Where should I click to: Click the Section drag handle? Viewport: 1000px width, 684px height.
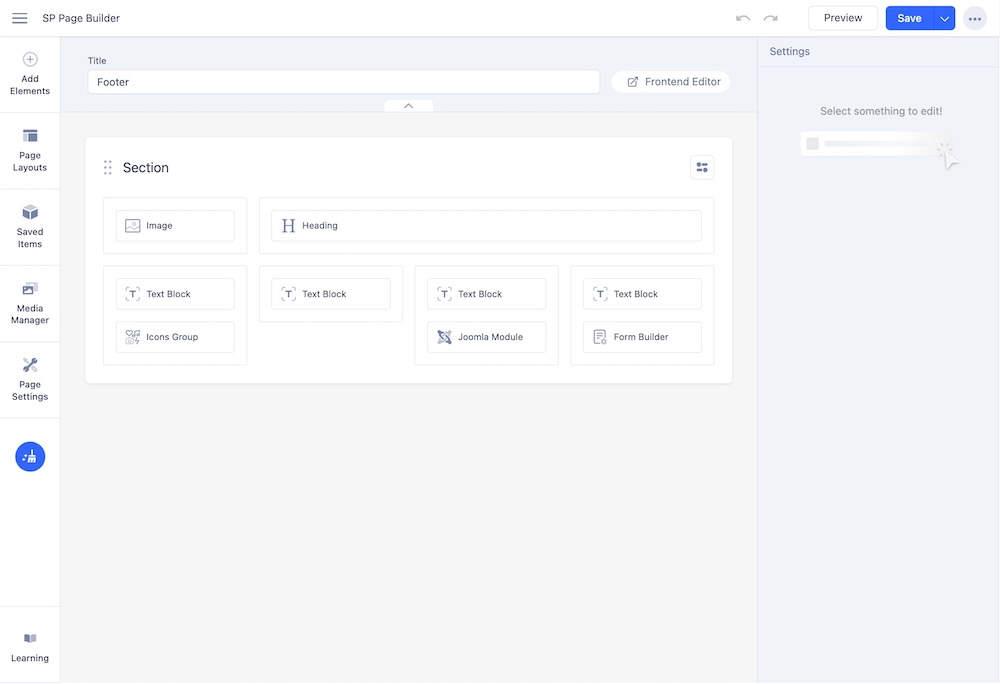tap(108, 168)
